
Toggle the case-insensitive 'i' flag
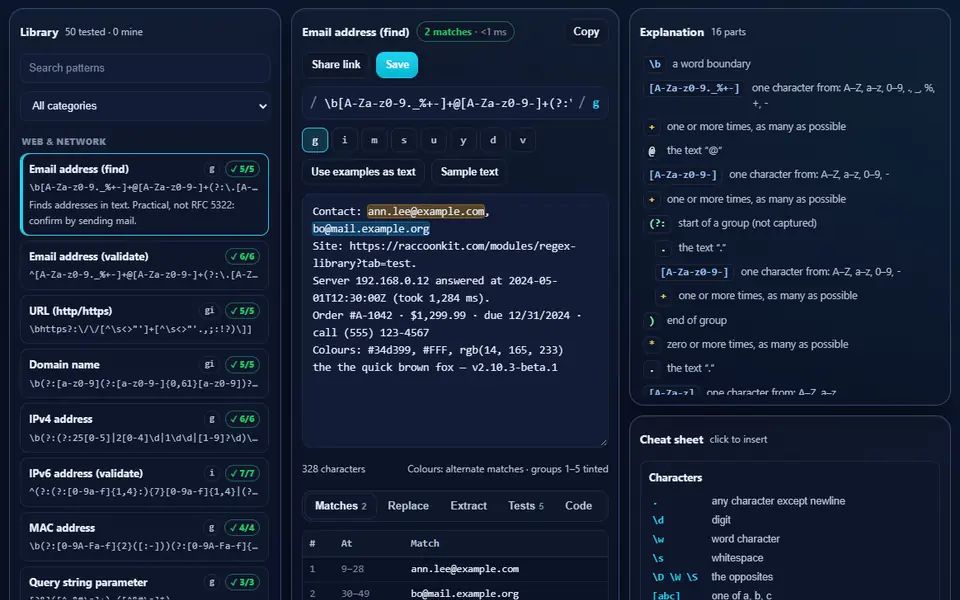(345, 140)
